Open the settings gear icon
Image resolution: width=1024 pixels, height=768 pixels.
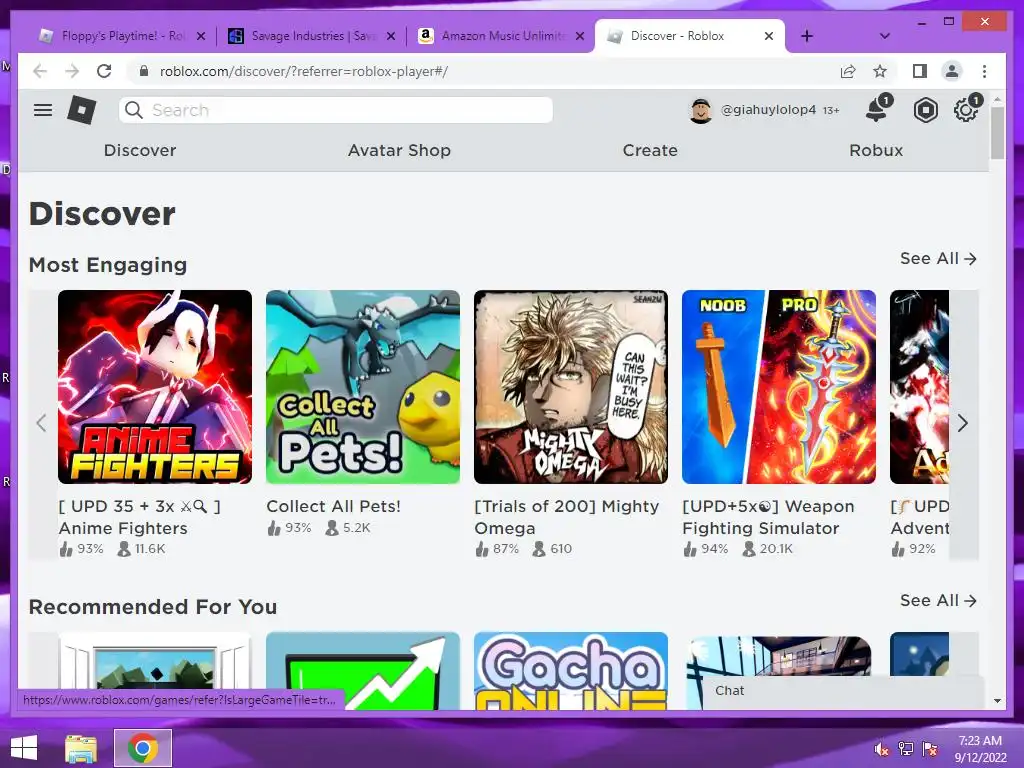[x=965, y=110]
